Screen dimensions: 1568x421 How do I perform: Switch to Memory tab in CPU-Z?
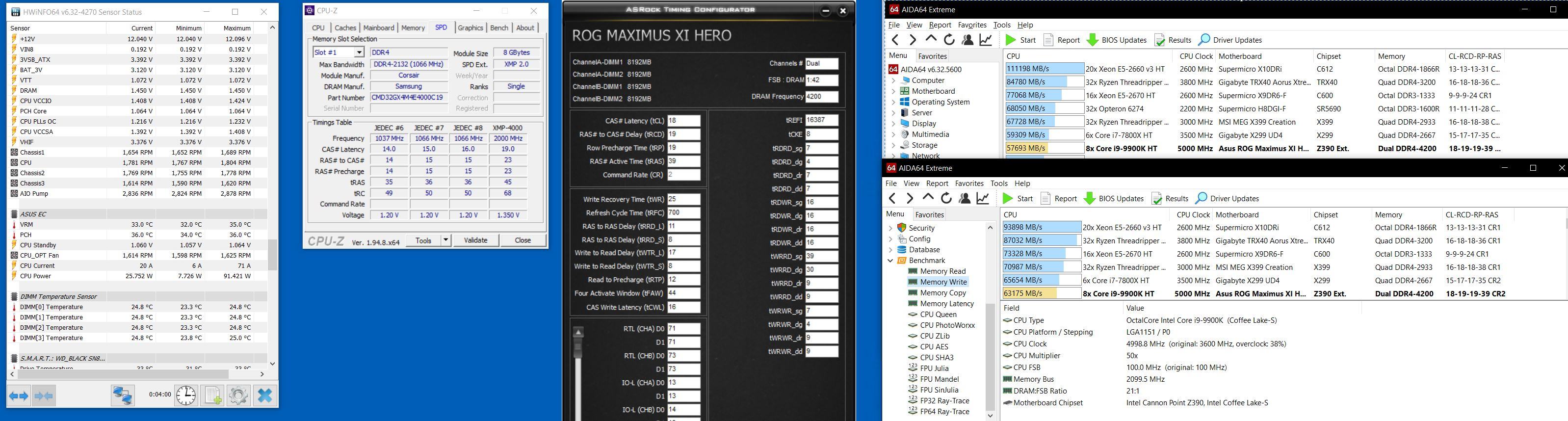tap(413, 28)
